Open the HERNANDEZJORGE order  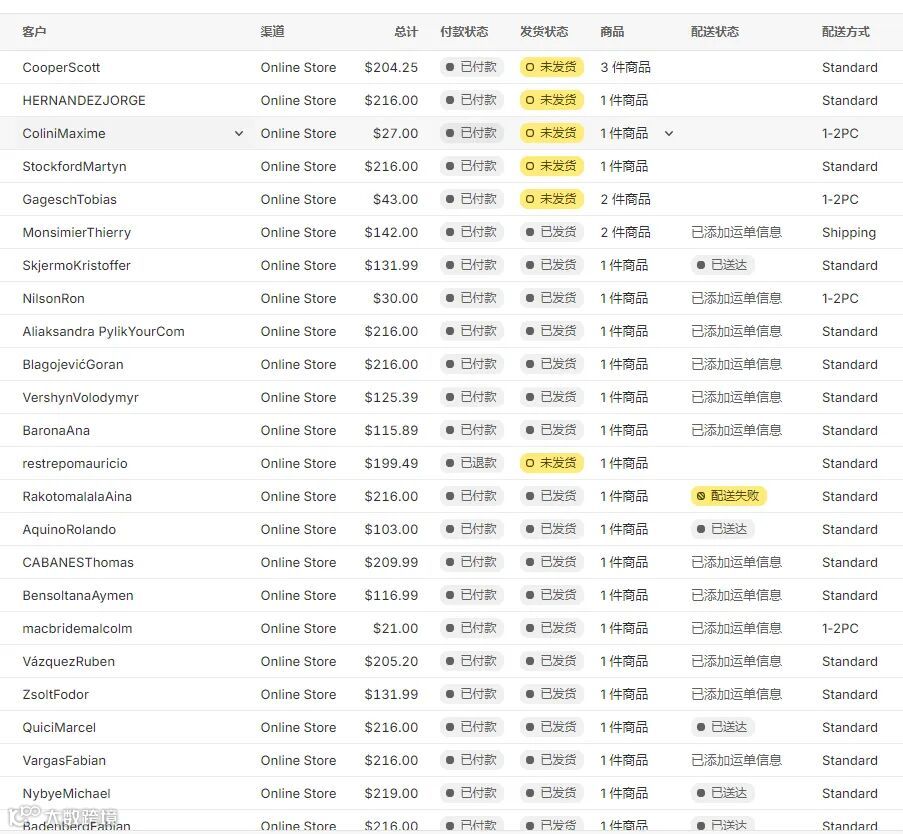point(452,100)
